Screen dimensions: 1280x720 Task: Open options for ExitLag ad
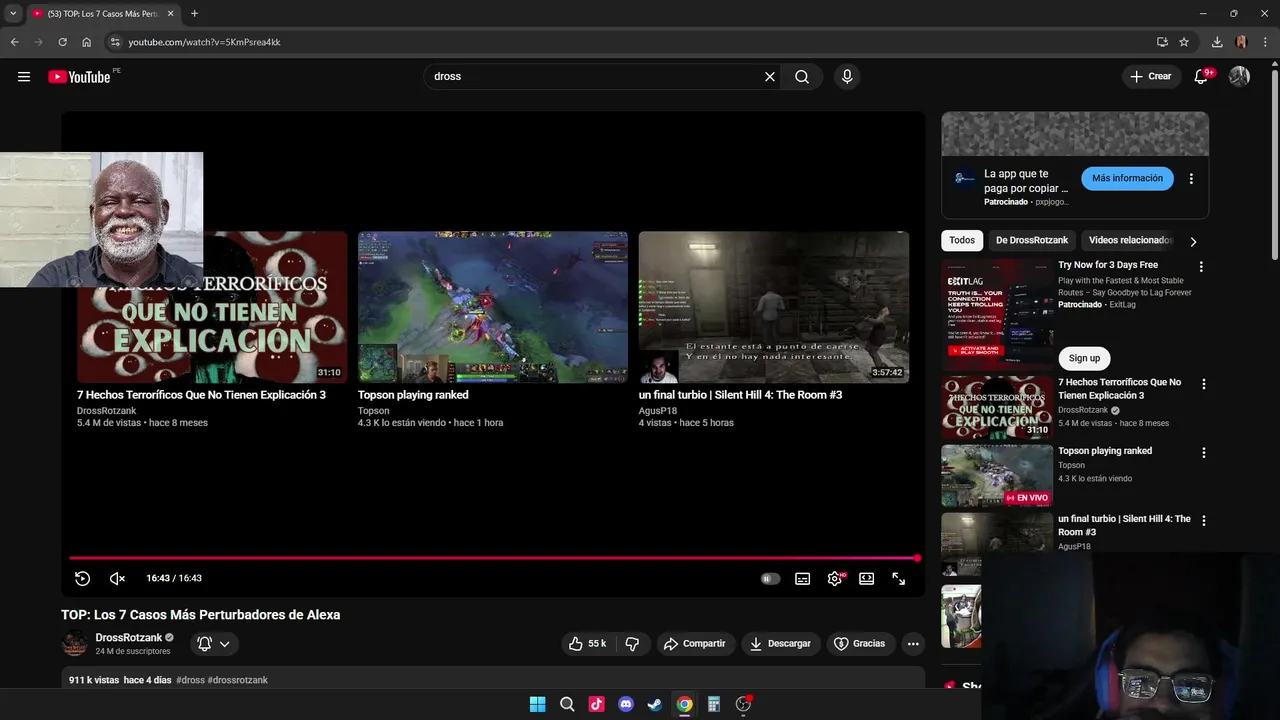[x=1201, y=267]
